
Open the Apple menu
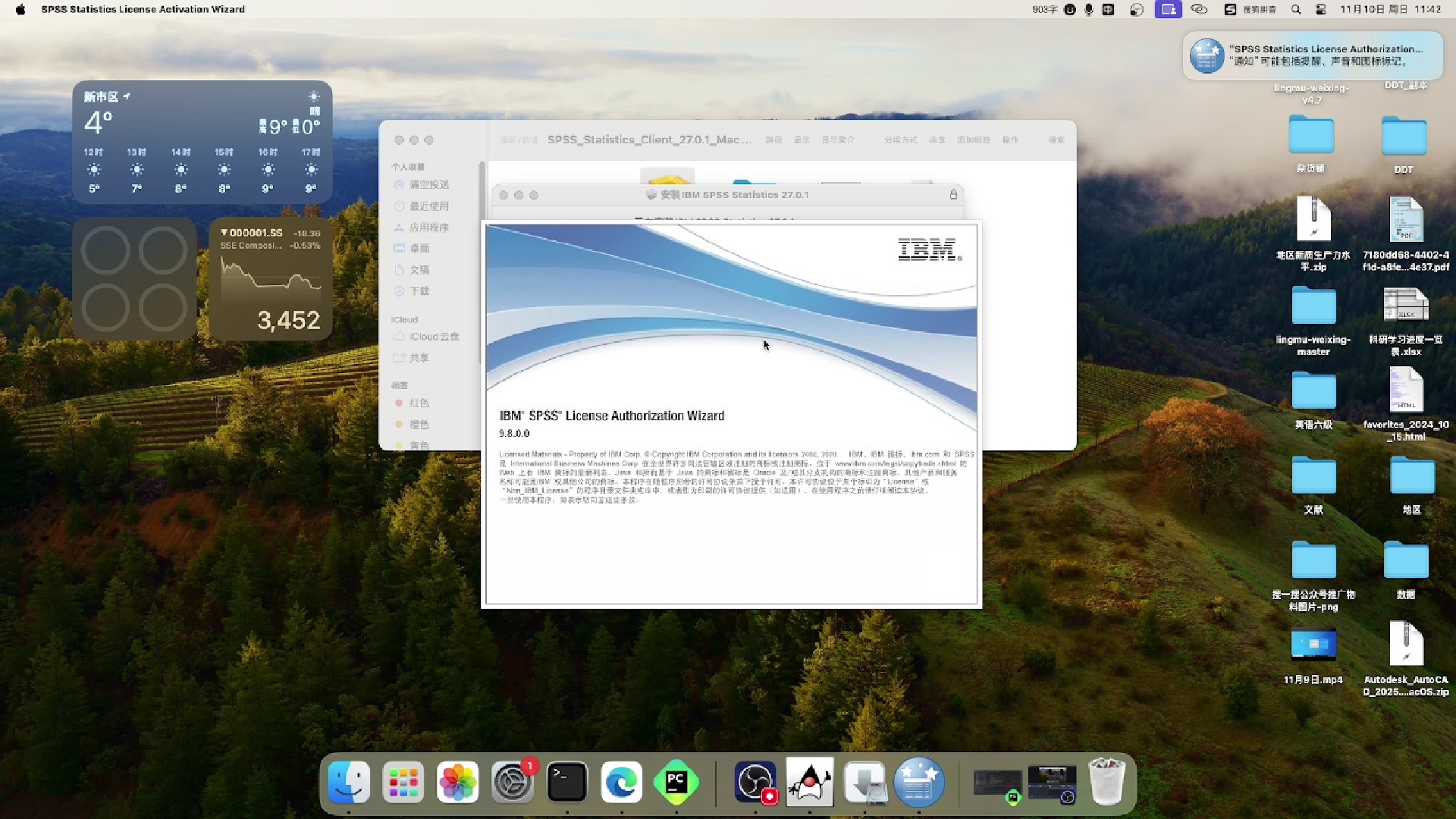(x=20, y=9)
